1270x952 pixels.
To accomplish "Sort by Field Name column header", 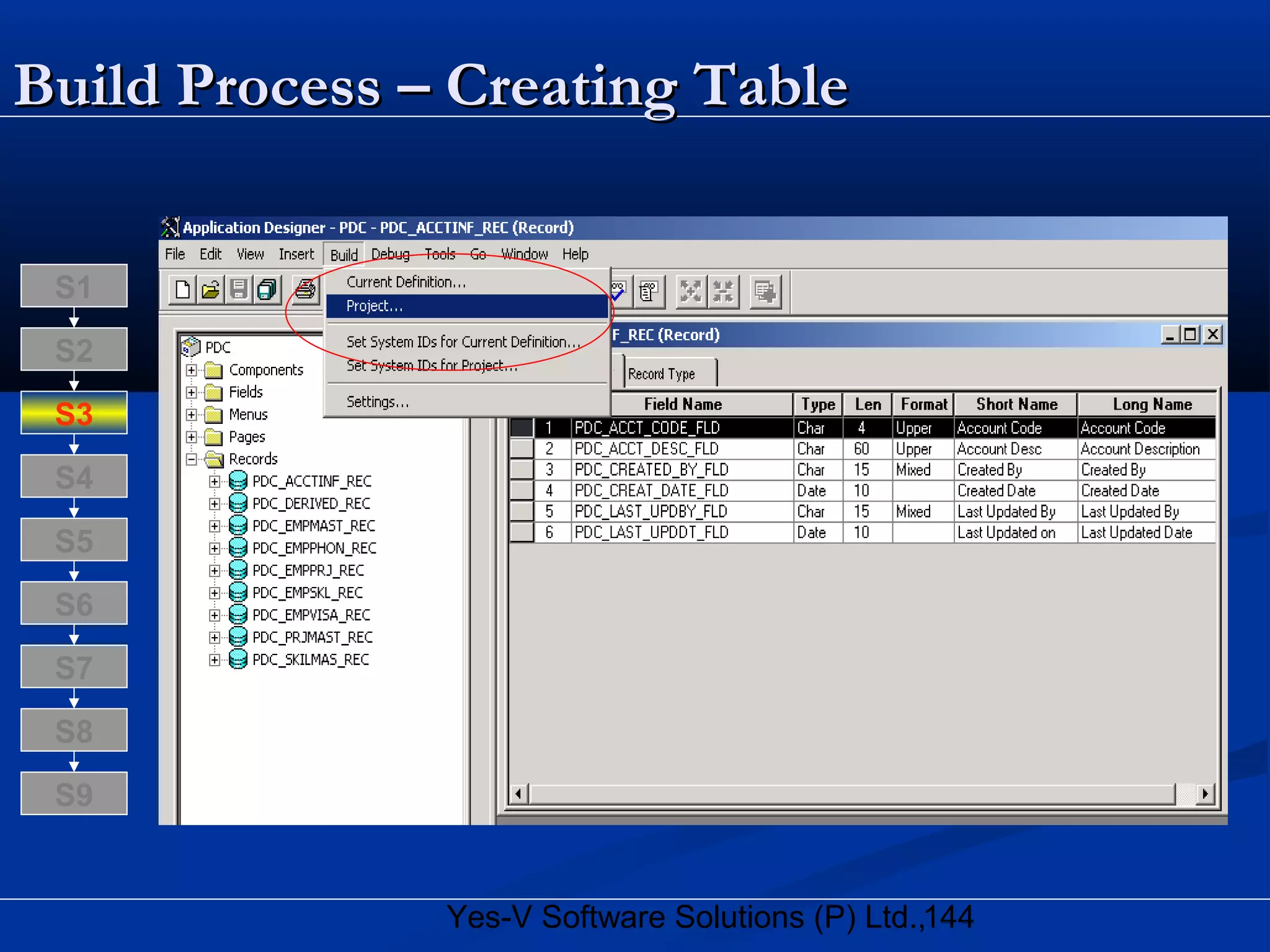I will (x=683, y=404).
